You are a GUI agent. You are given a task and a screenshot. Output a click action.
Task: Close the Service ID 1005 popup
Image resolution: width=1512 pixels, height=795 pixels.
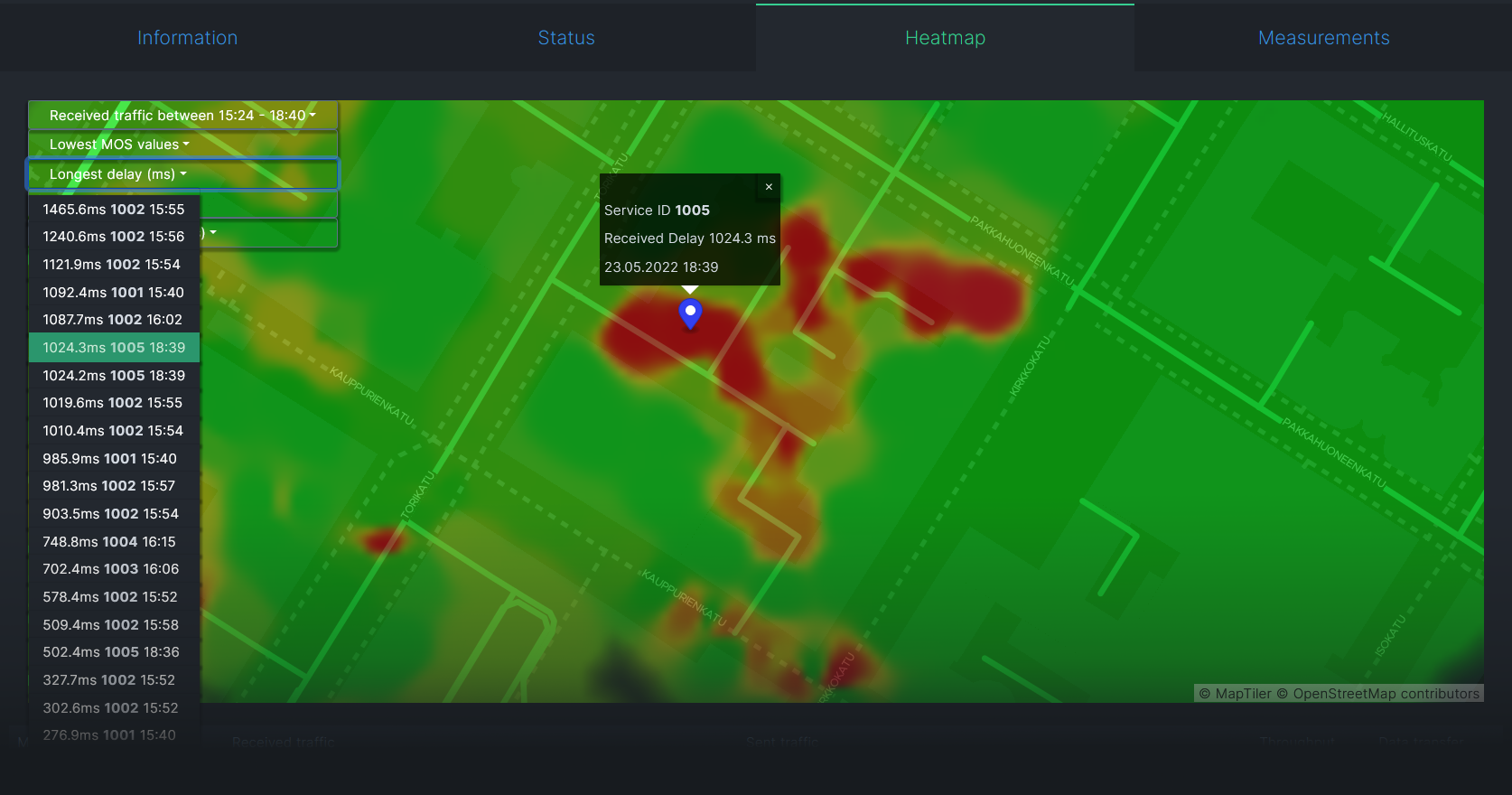(769, 187)
